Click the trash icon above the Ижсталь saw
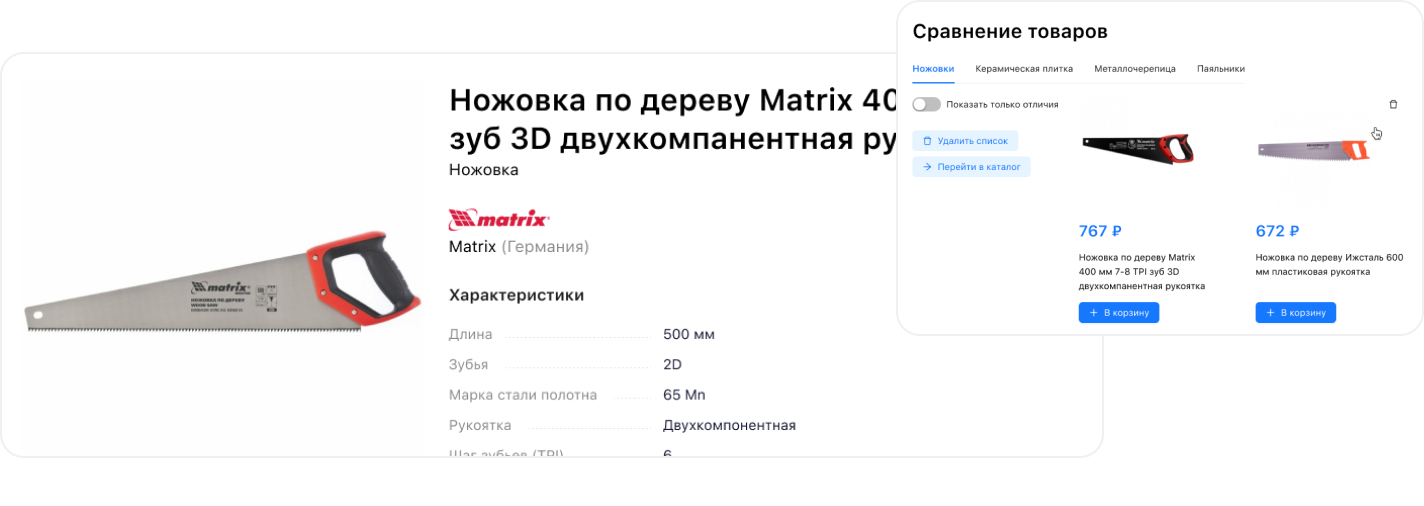 (x=1393, y=104)
